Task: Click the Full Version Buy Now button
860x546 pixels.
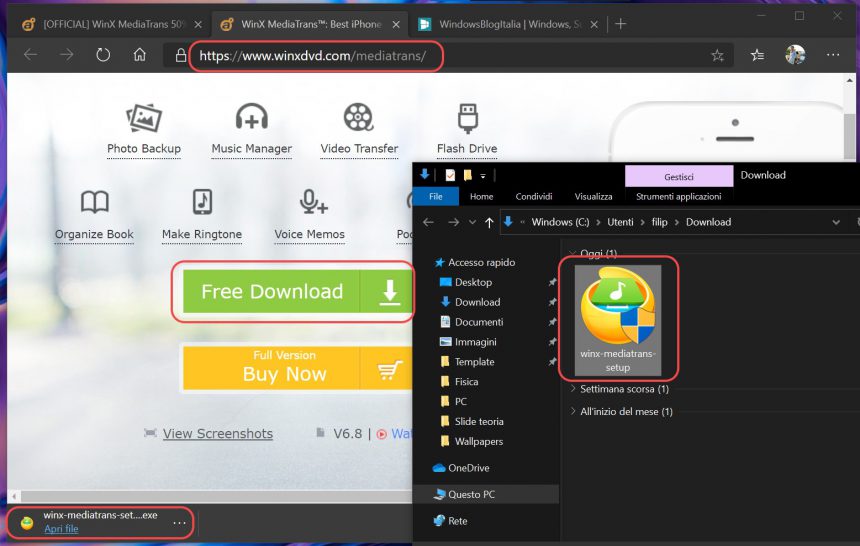Action: 298,368
